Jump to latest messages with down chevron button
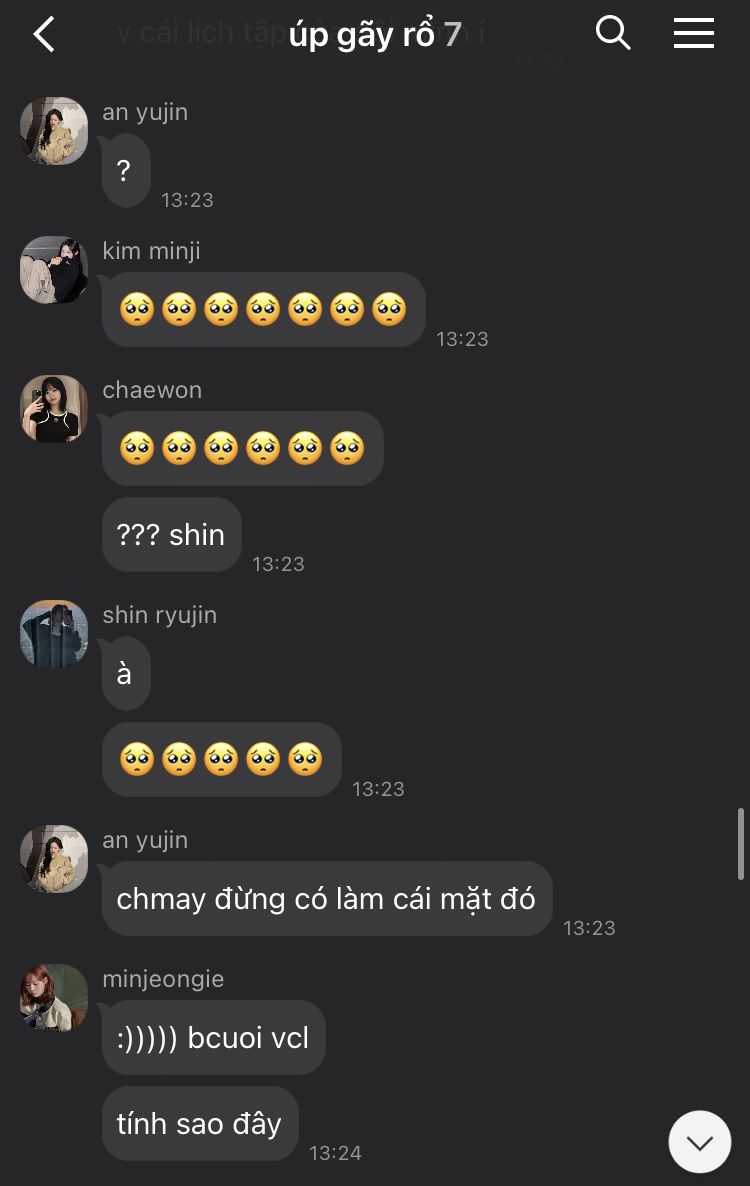 pos(699,1141)
